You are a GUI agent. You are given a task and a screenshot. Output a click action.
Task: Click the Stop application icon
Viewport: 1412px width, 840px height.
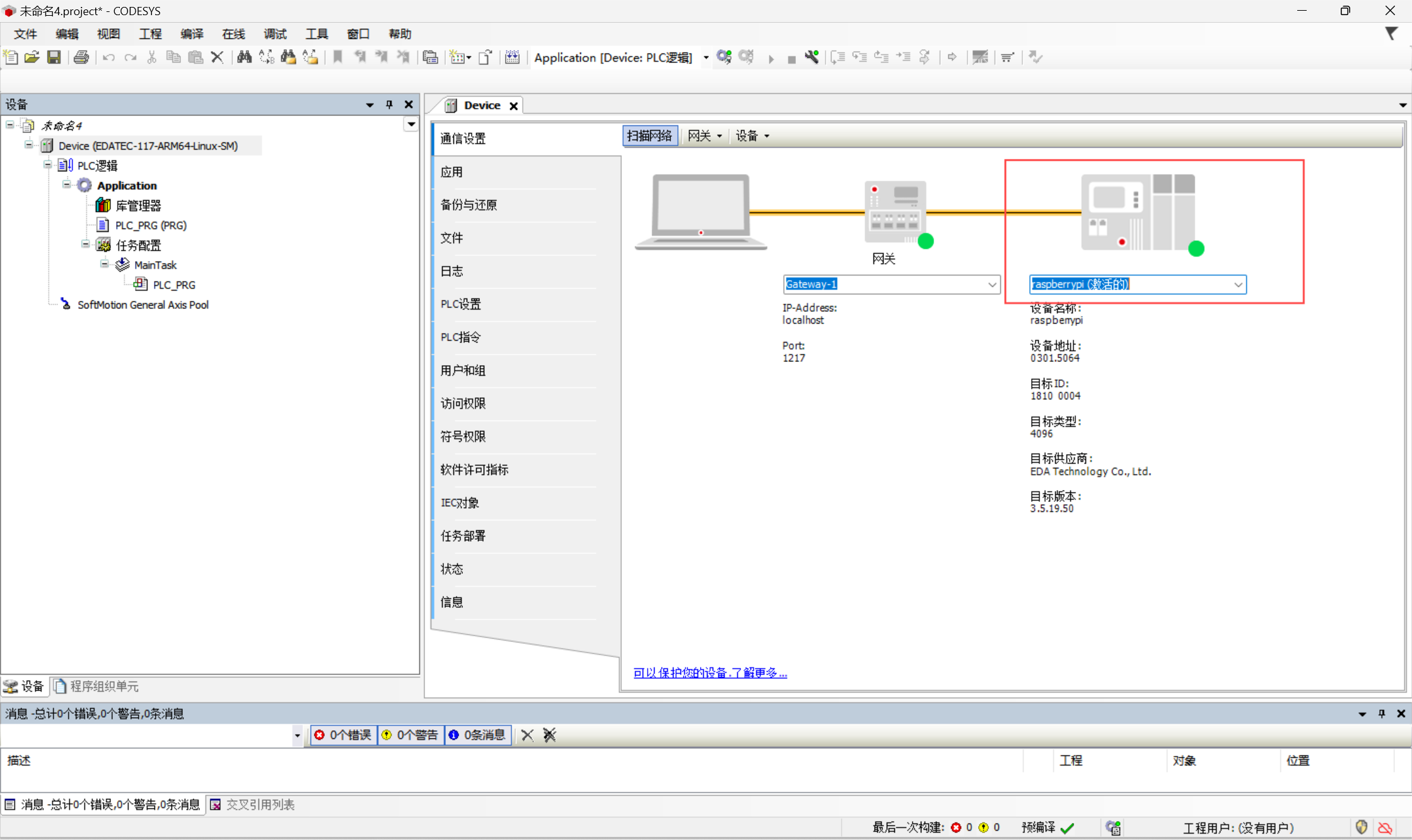pos(791,59)
